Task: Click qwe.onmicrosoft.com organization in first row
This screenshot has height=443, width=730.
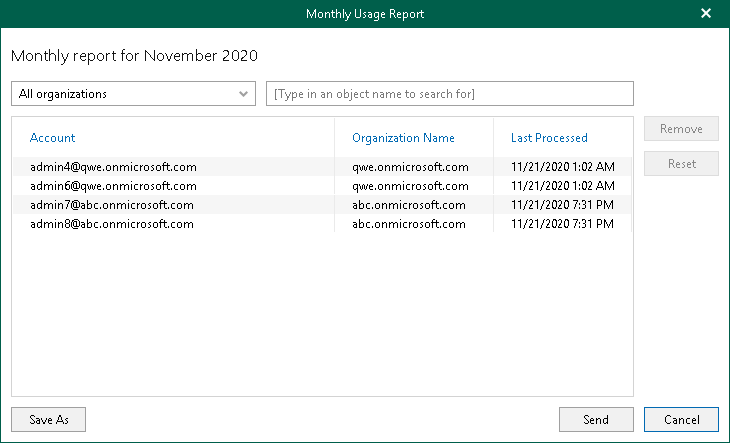Action: (x=410, y=167)
